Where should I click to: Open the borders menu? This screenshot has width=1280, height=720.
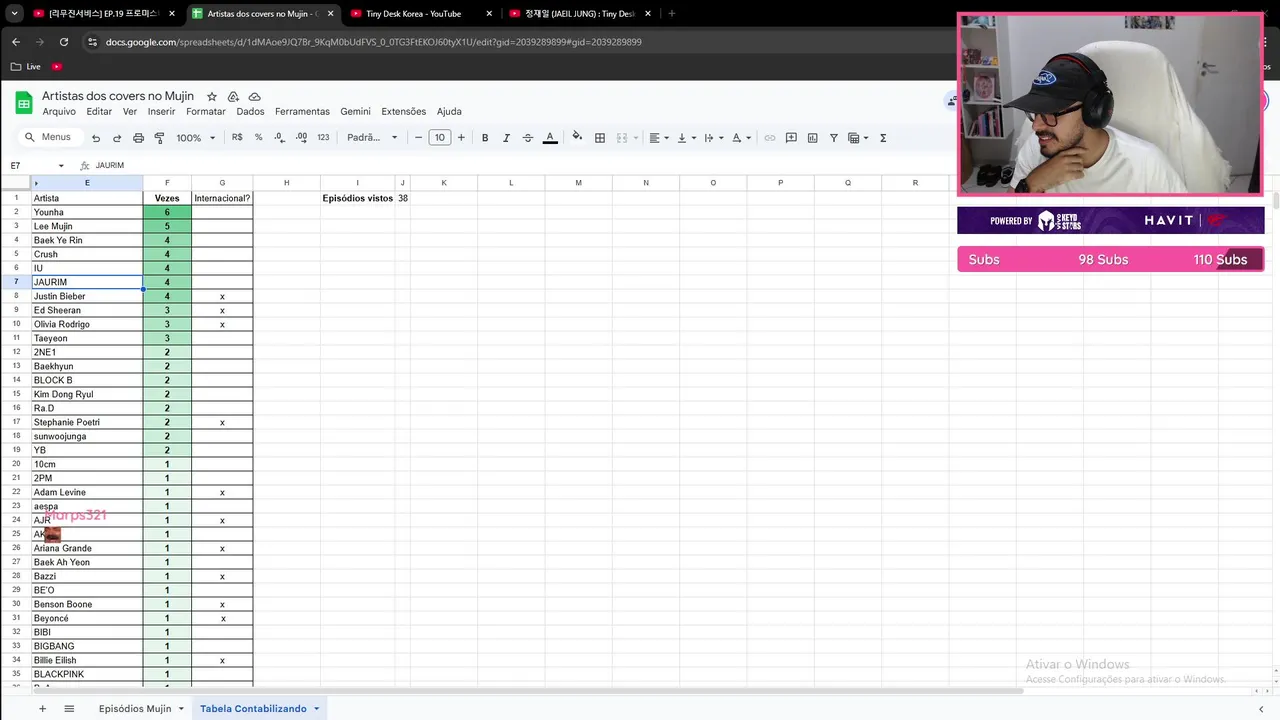click(600, 138)
